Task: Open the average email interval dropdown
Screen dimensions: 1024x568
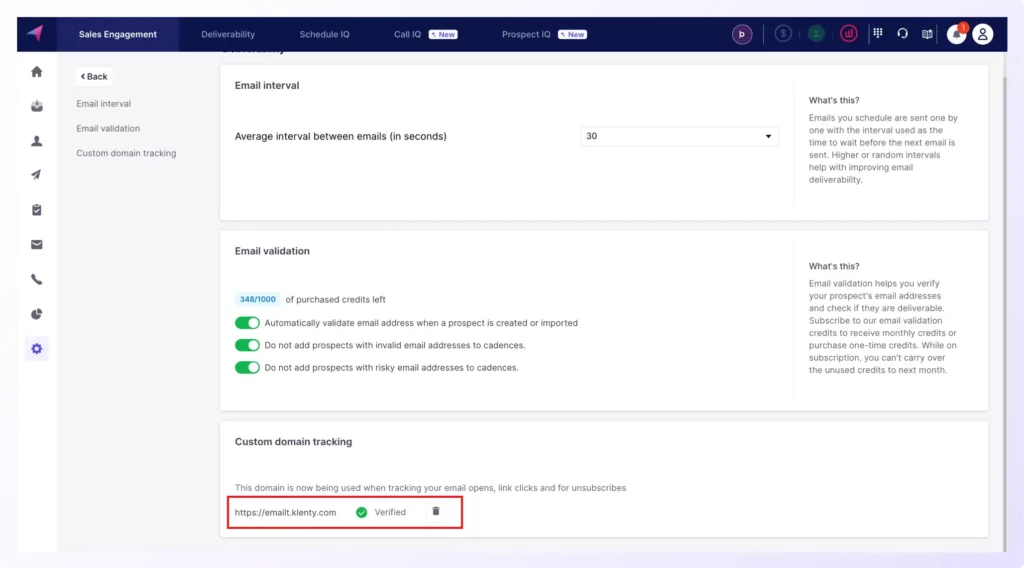Action: [x=679, y=136]
